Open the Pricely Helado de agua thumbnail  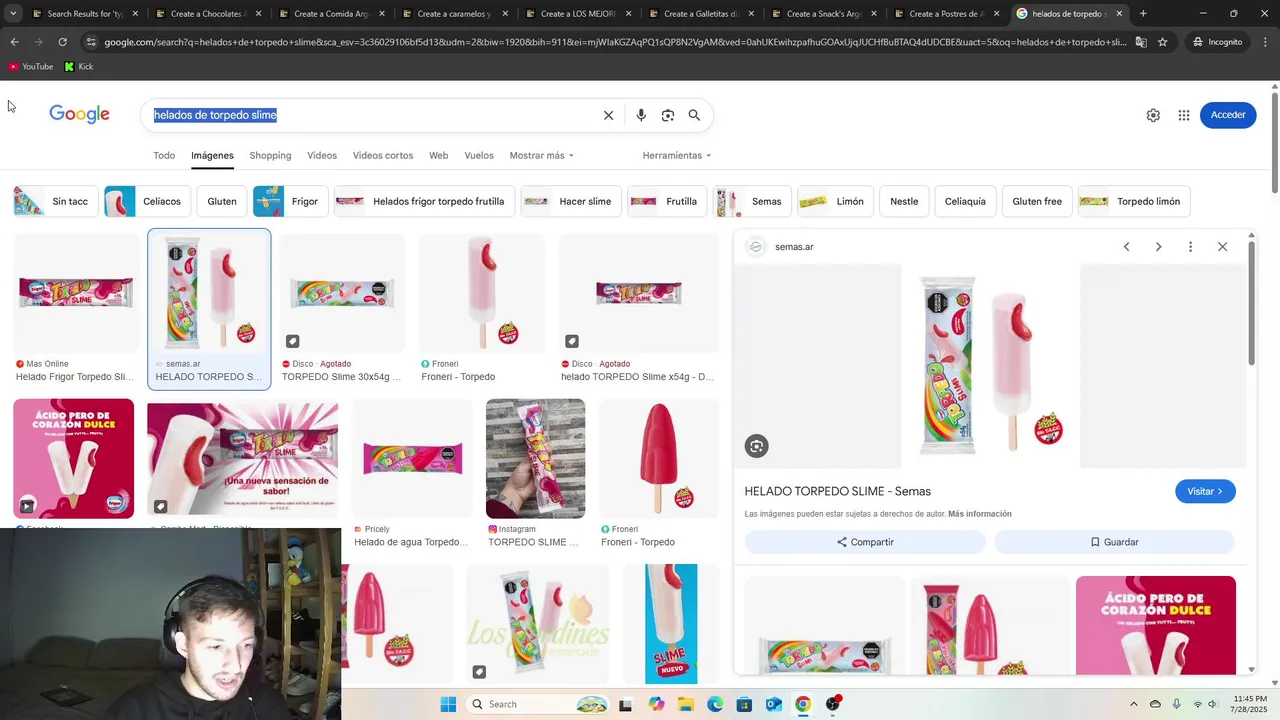coord(412,458)
